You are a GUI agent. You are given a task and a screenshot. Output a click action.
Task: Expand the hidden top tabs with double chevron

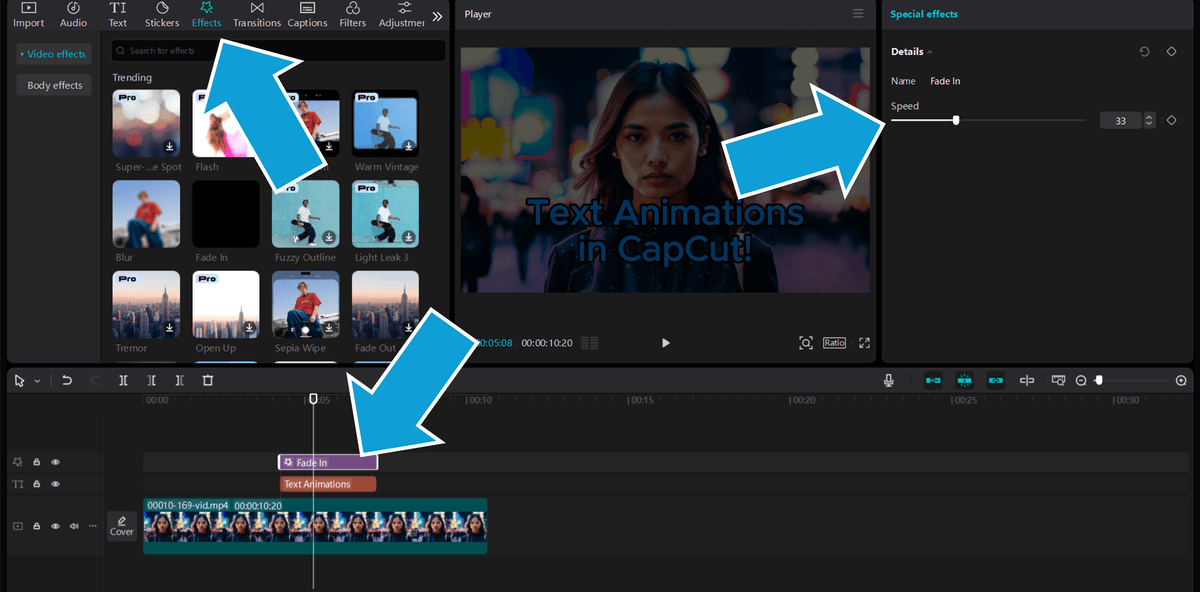pos(437,16)
